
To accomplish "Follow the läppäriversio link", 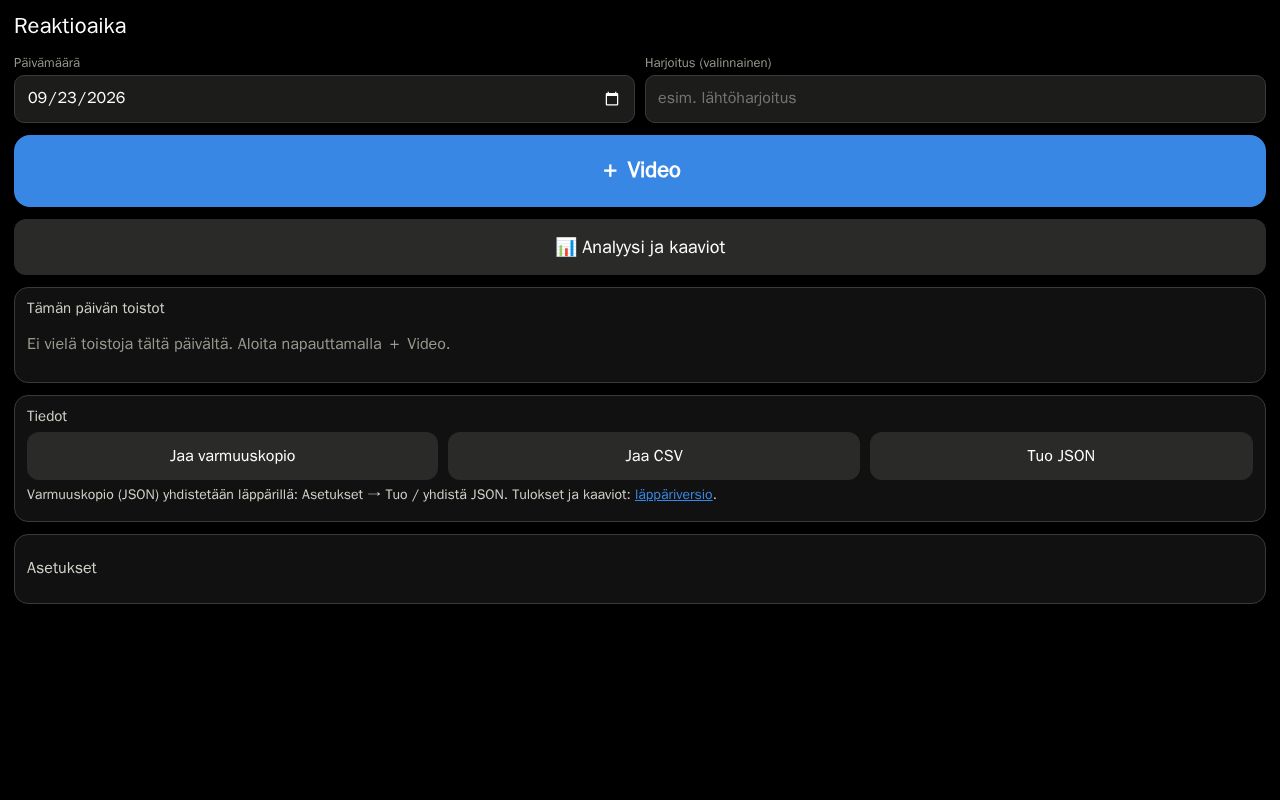I will [x=674, y=494].
